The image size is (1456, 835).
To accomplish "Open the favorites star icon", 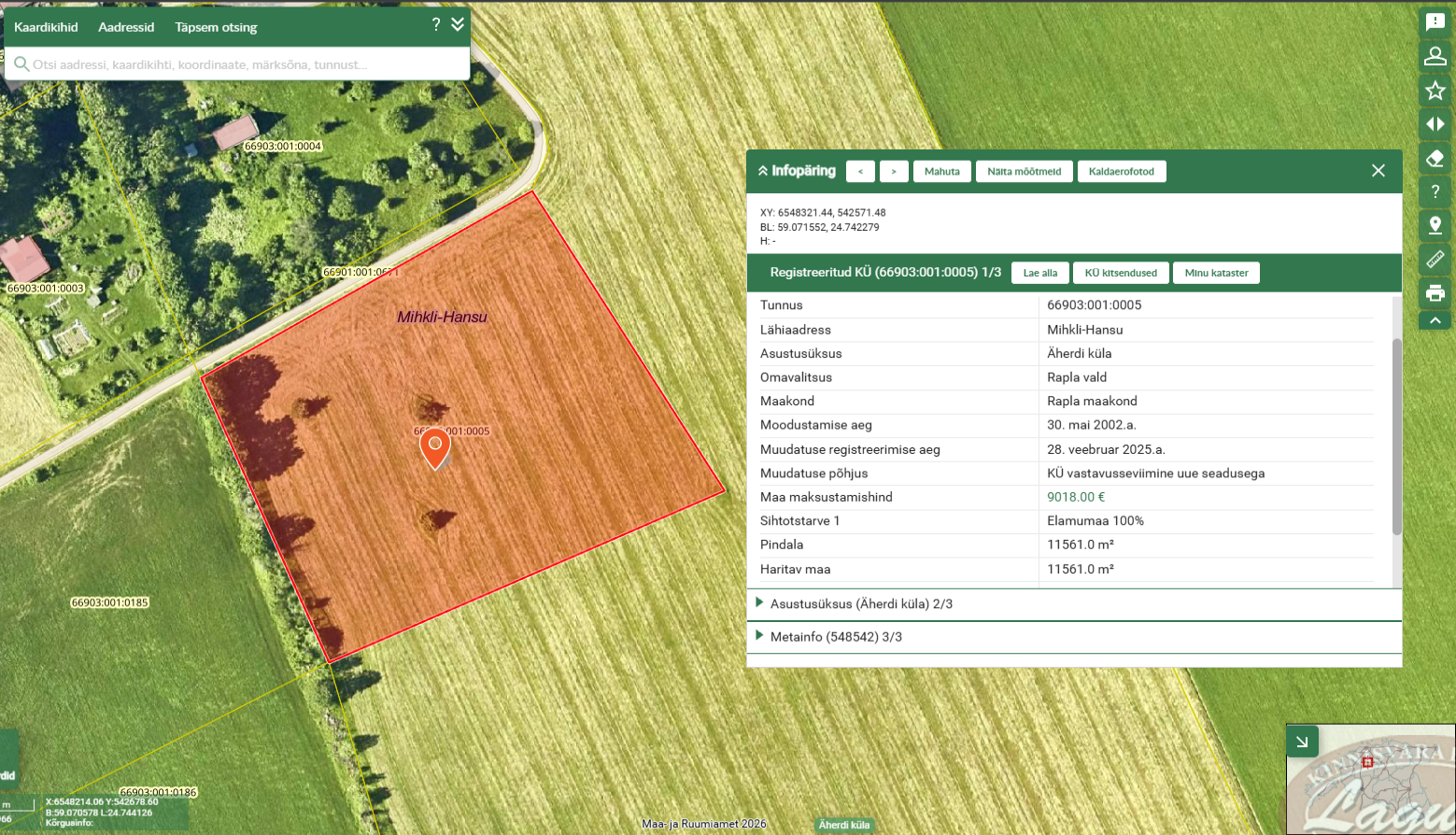I will (1435, 91).
